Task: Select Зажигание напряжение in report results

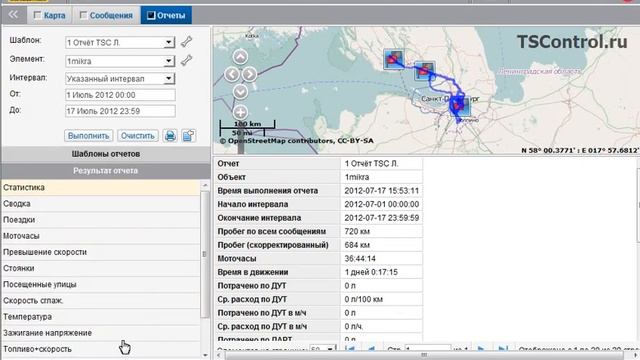Action: (101, 333)
